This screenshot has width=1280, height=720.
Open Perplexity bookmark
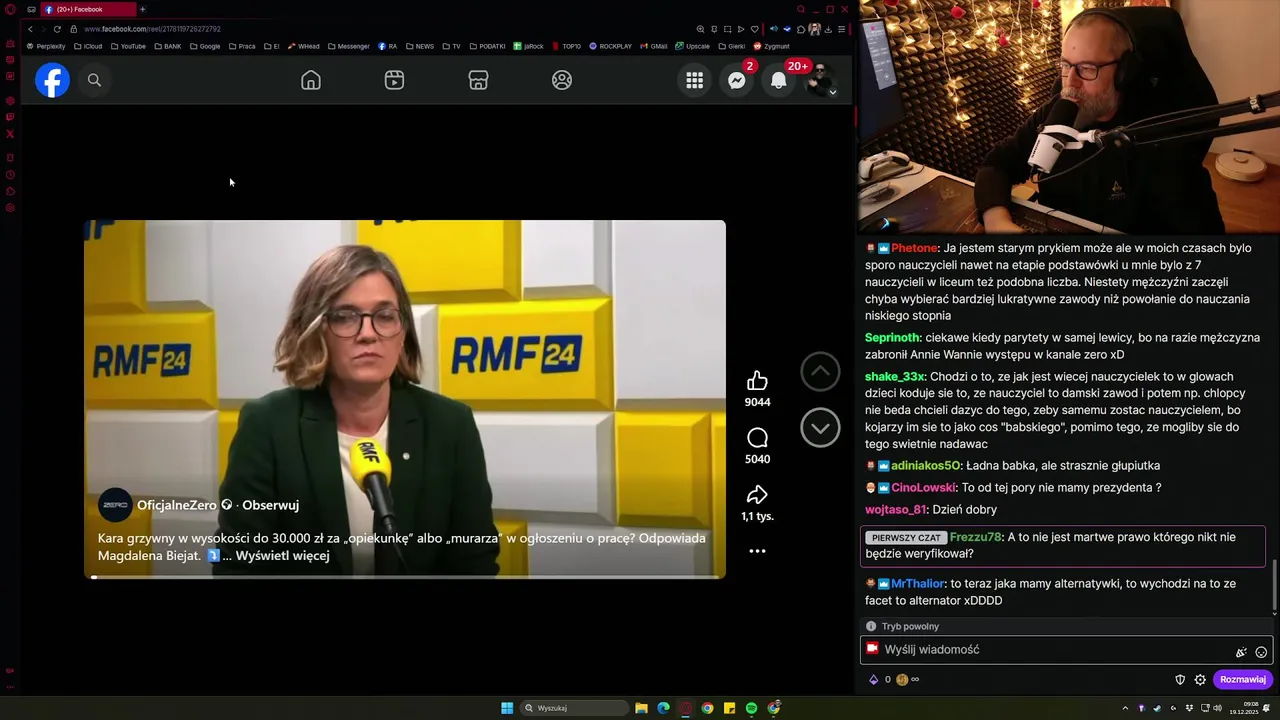click(x=46, y=46)
